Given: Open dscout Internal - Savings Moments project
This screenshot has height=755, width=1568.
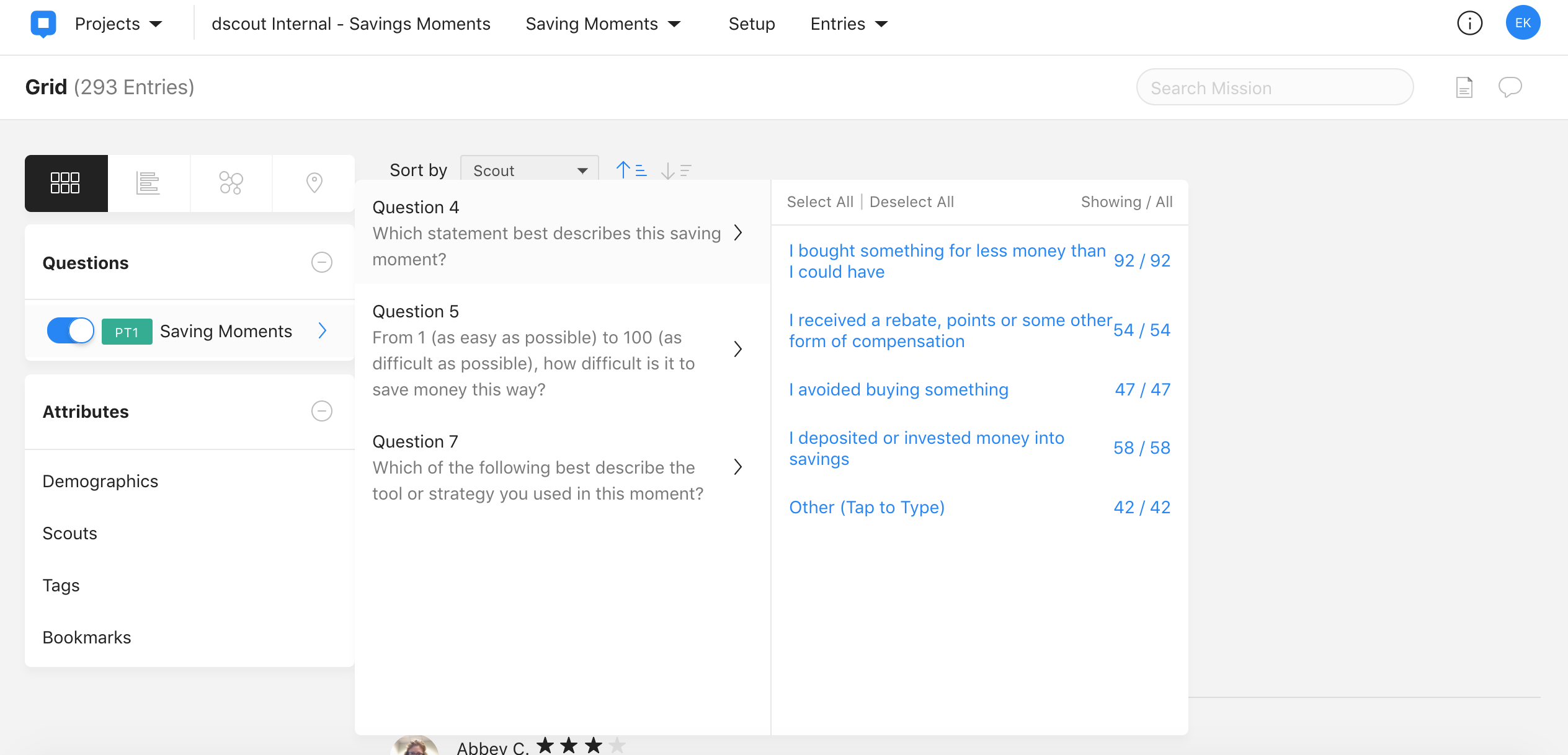Looking at the screenshot, I should (x=350, y=24).
